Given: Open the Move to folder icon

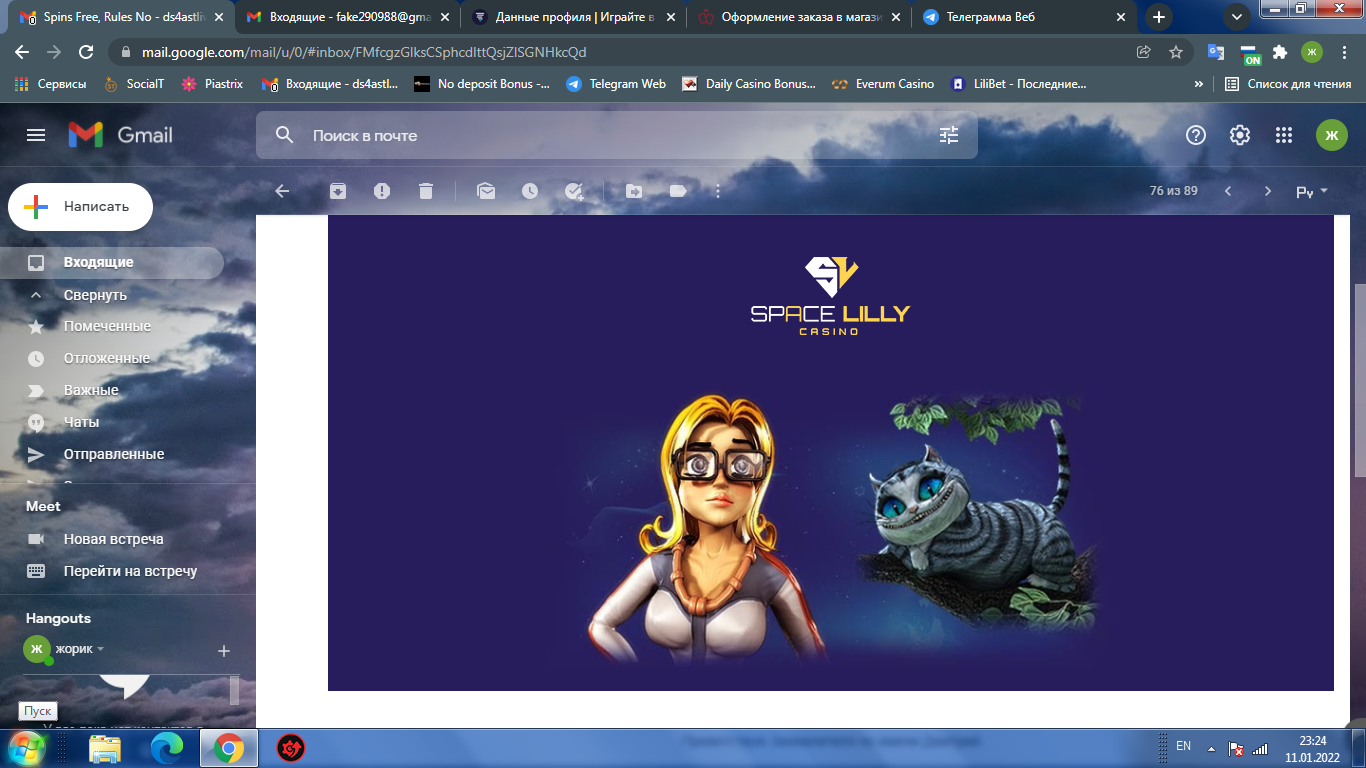Looking at the screenshot, I should pyautogui.click(x=634, y=191).
